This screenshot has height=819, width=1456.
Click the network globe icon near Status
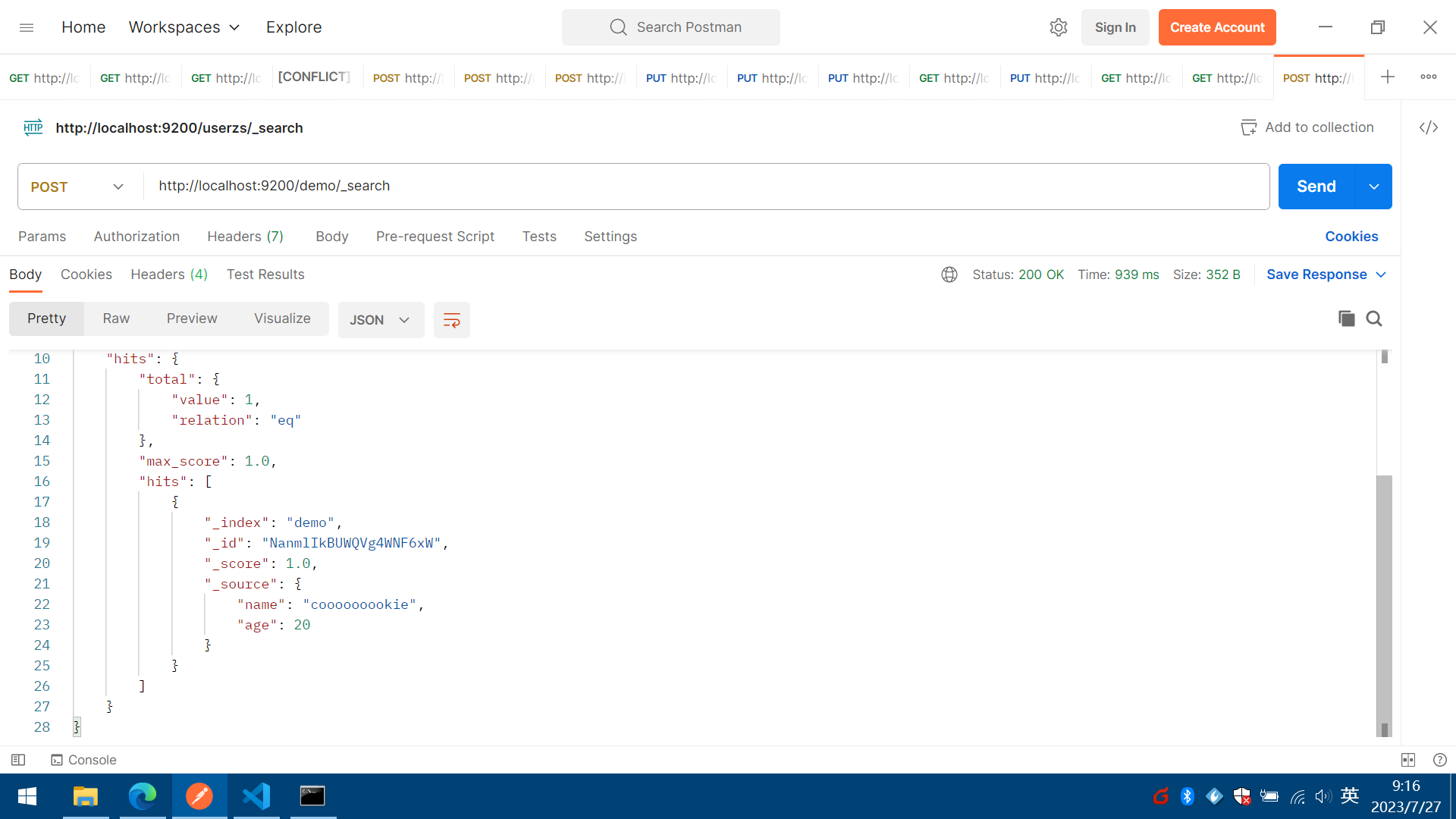pos(949,275)
